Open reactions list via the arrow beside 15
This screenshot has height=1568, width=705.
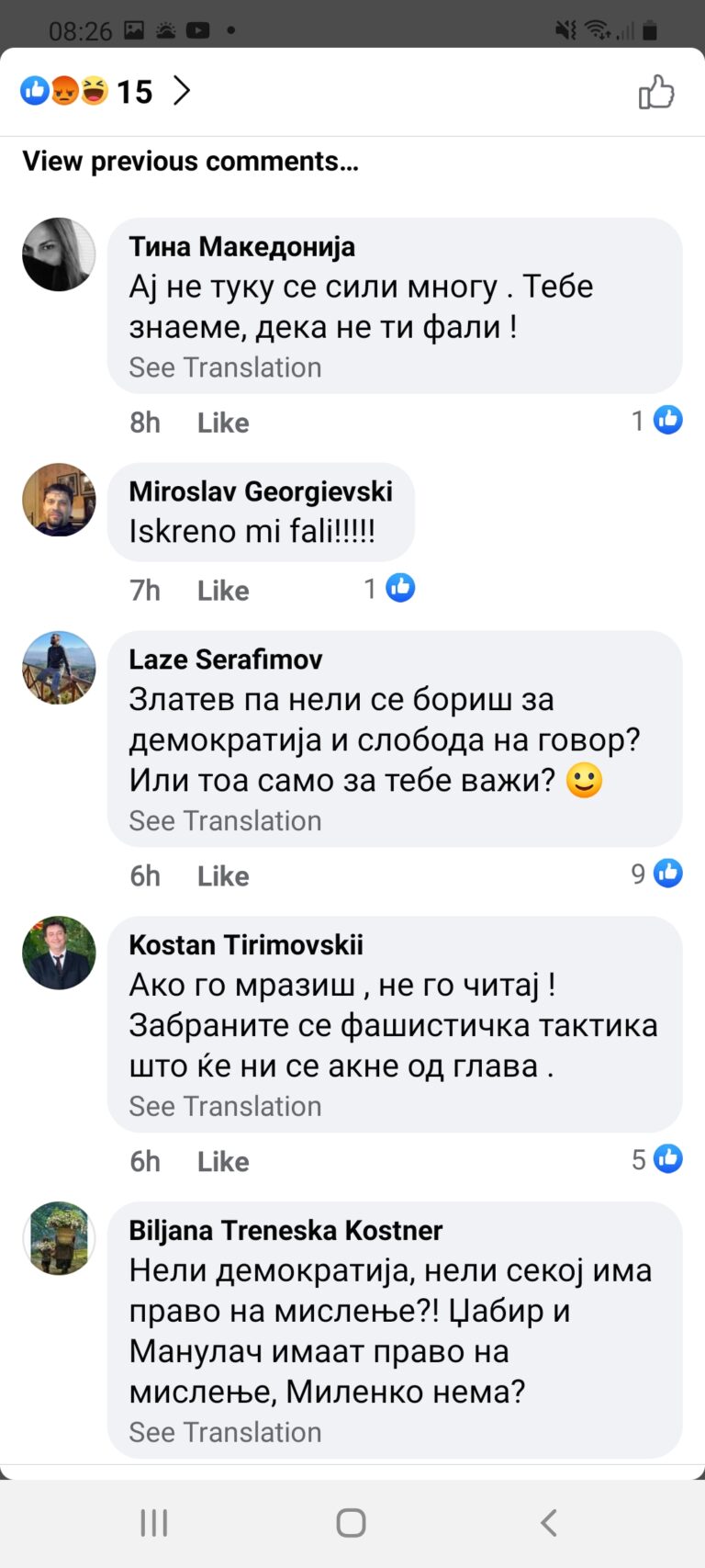pos(182,90)
